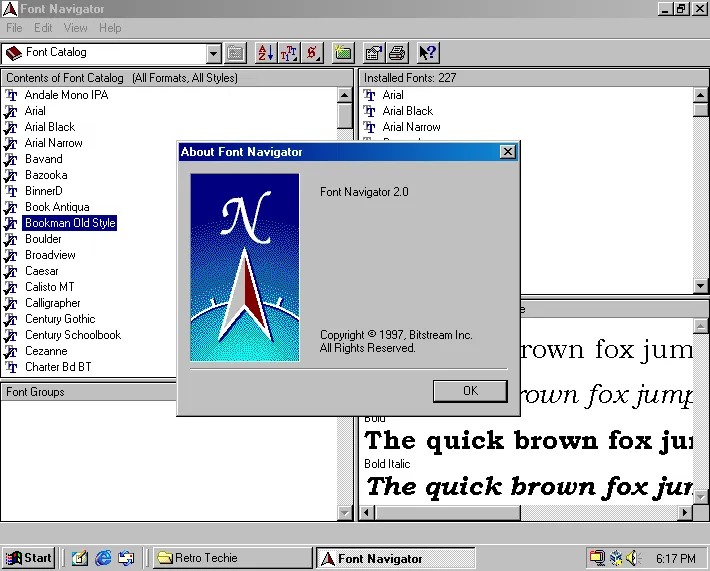Activate the What's This help pointer icon
Image resolution: width=710 pixels, height=571 pixels.
coord(427,53)
